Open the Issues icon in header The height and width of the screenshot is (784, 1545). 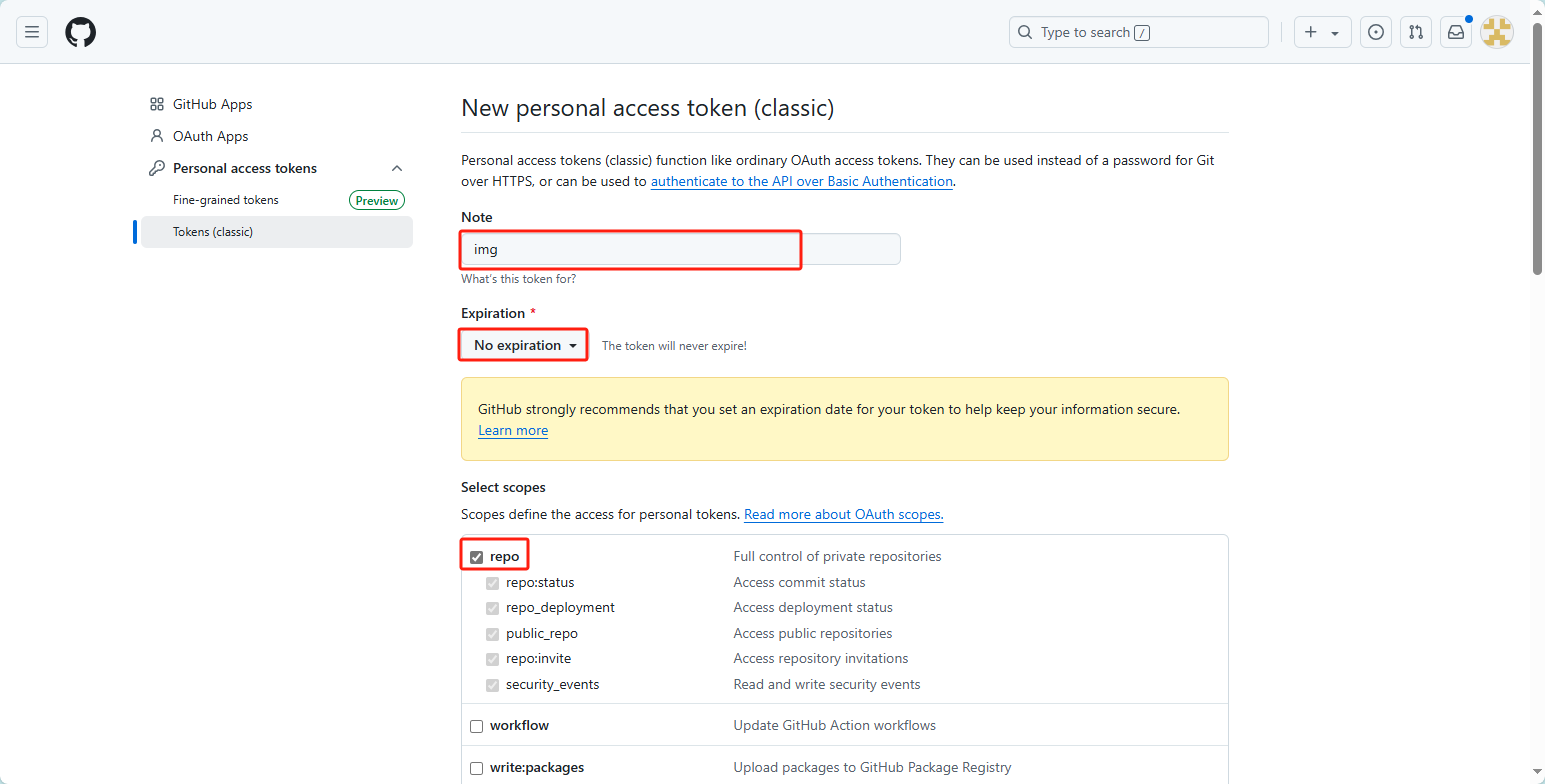point(1376,32)
